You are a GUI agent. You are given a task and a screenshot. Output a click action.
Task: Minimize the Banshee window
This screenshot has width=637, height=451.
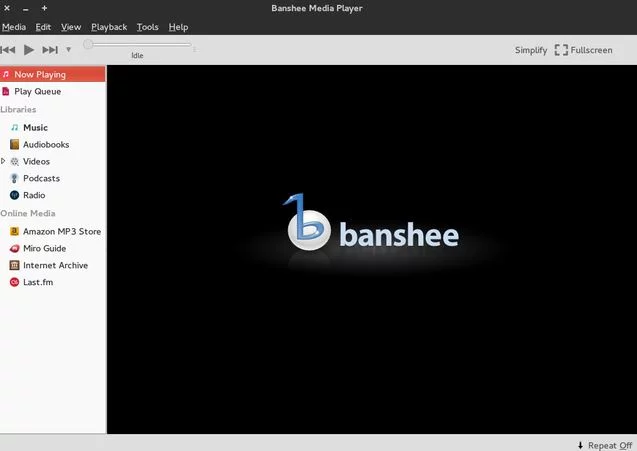pyautogui.click(x=26, y=9)
